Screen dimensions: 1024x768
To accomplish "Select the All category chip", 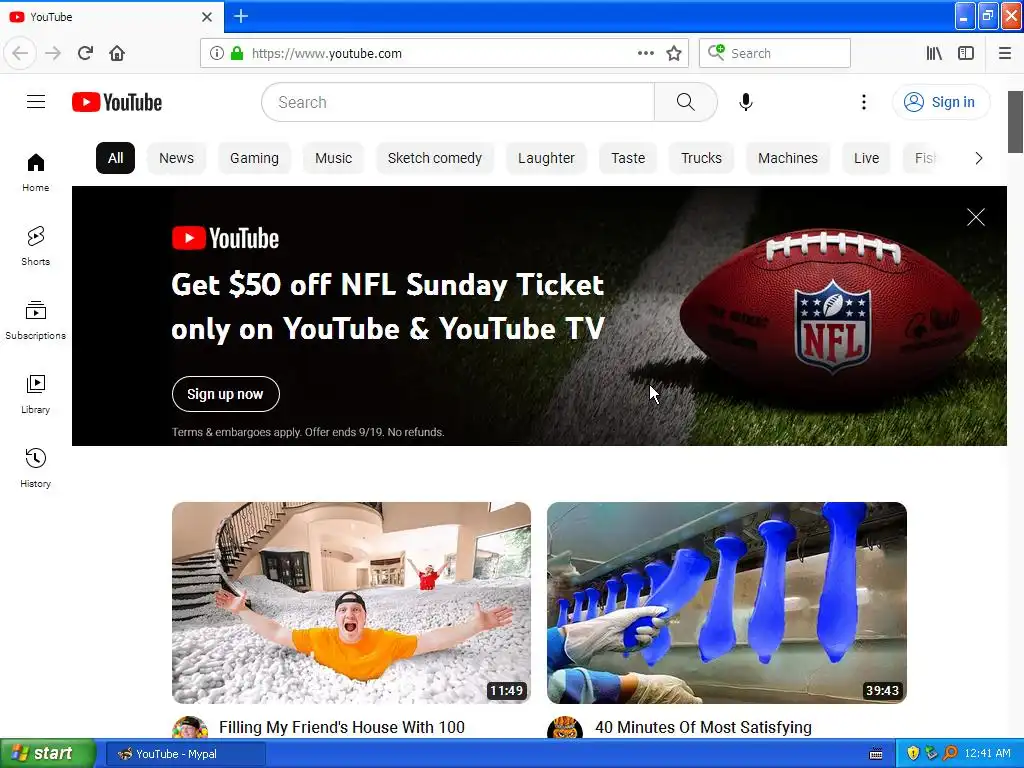I will coord(116,158).
